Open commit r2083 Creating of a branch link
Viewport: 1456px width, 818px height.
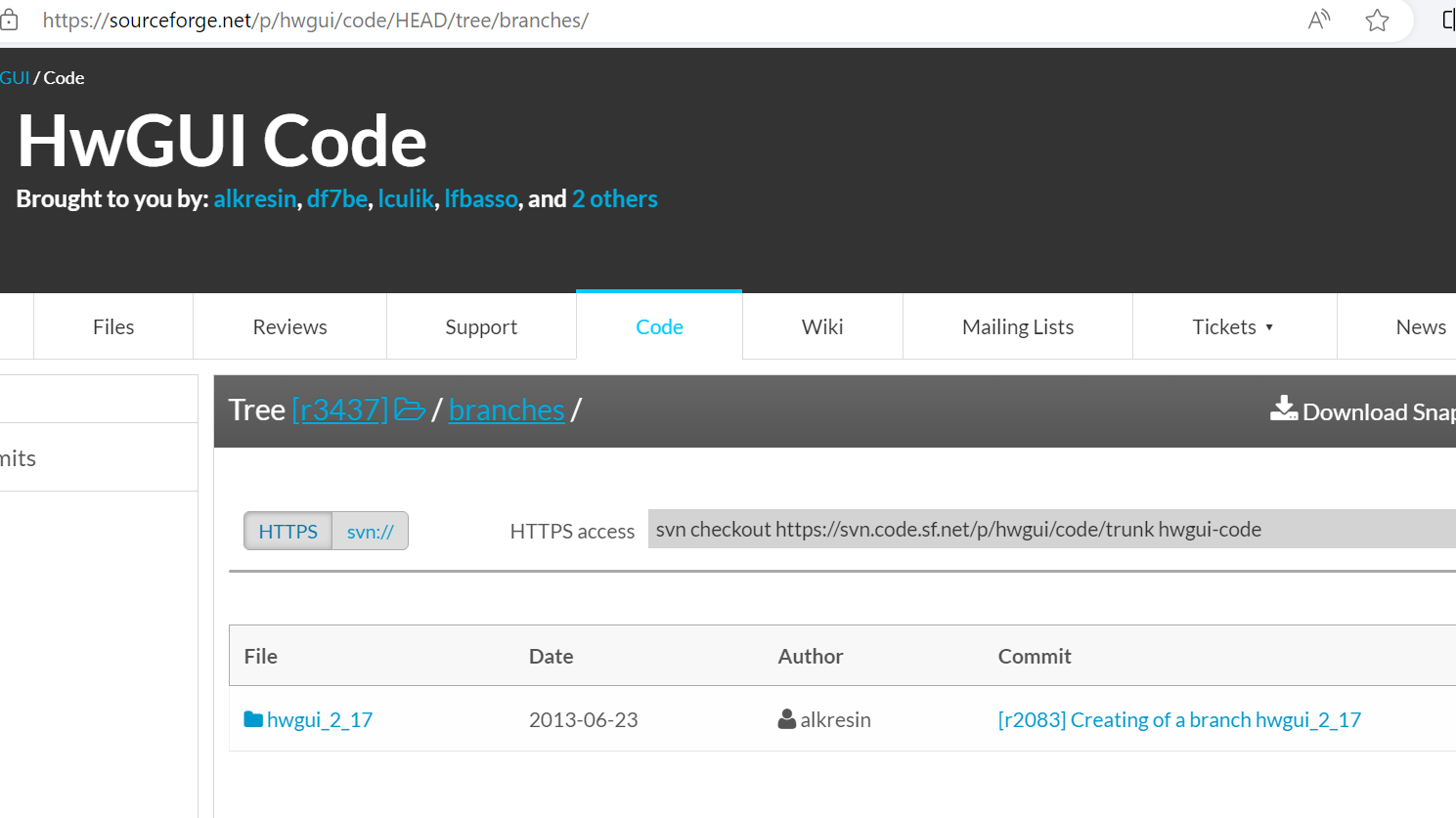point(1179,719)
